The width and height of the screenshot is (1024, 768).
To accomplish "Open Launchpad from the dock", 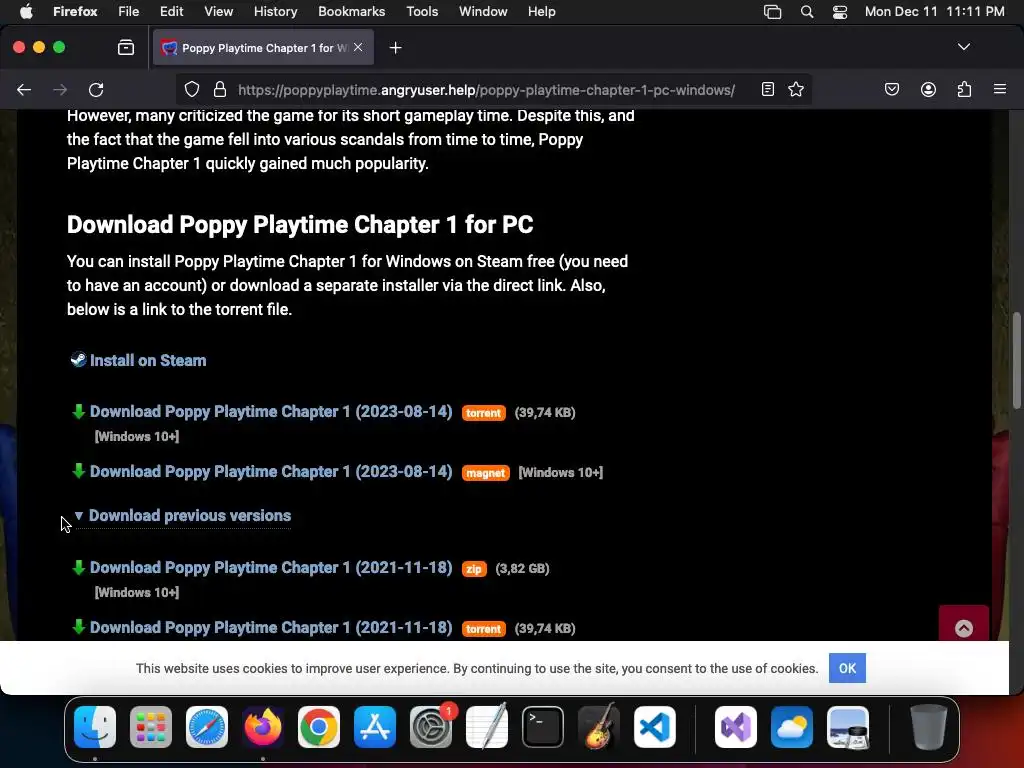I will (x=151, y=727).
